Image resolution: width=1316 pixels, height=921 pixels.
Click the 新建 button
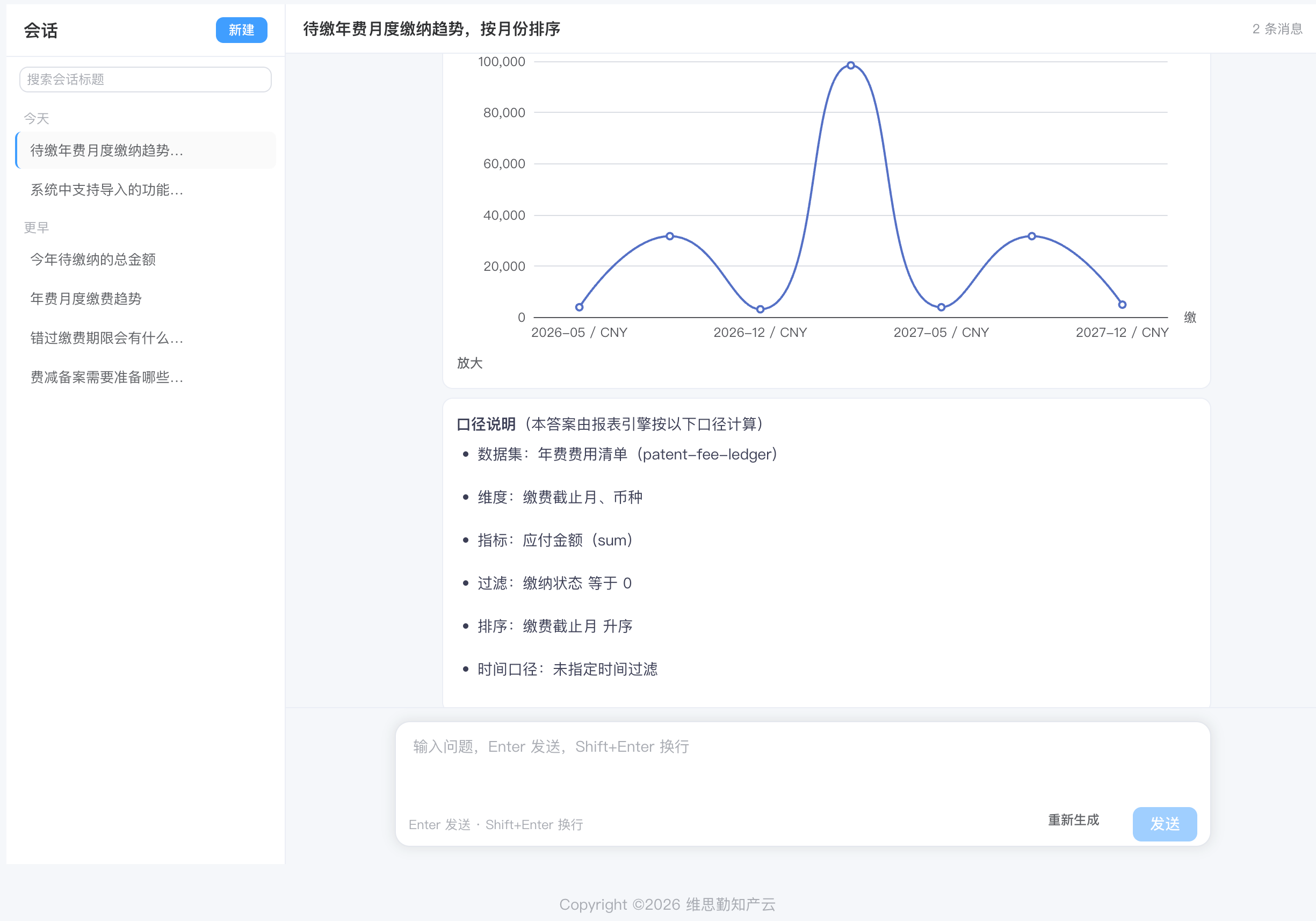point(241,30)
